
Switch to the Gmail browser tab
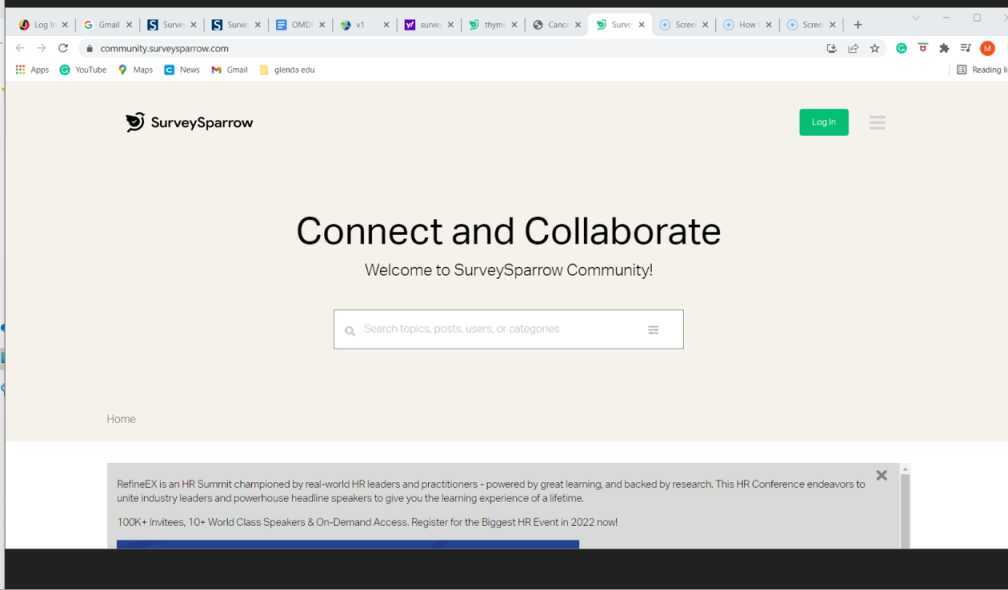pyautogui.click(x=103, y=23)
